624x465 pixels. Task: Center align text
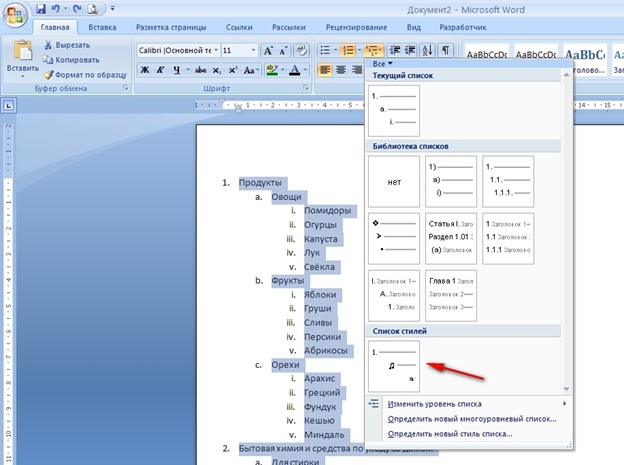point(341,70)
